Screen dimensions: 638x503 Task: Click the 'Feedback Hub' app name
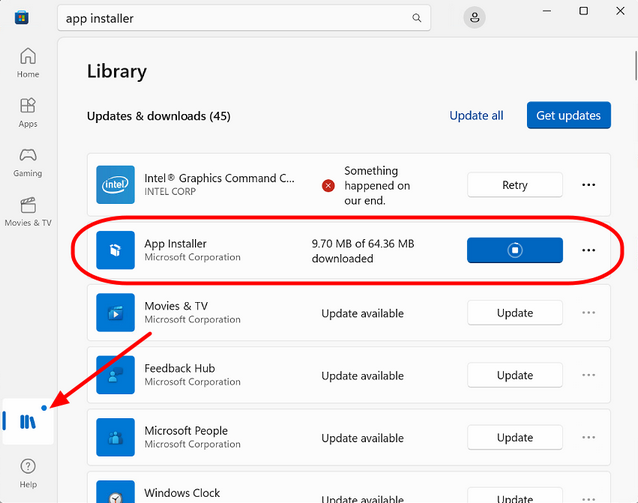point(179,368)
